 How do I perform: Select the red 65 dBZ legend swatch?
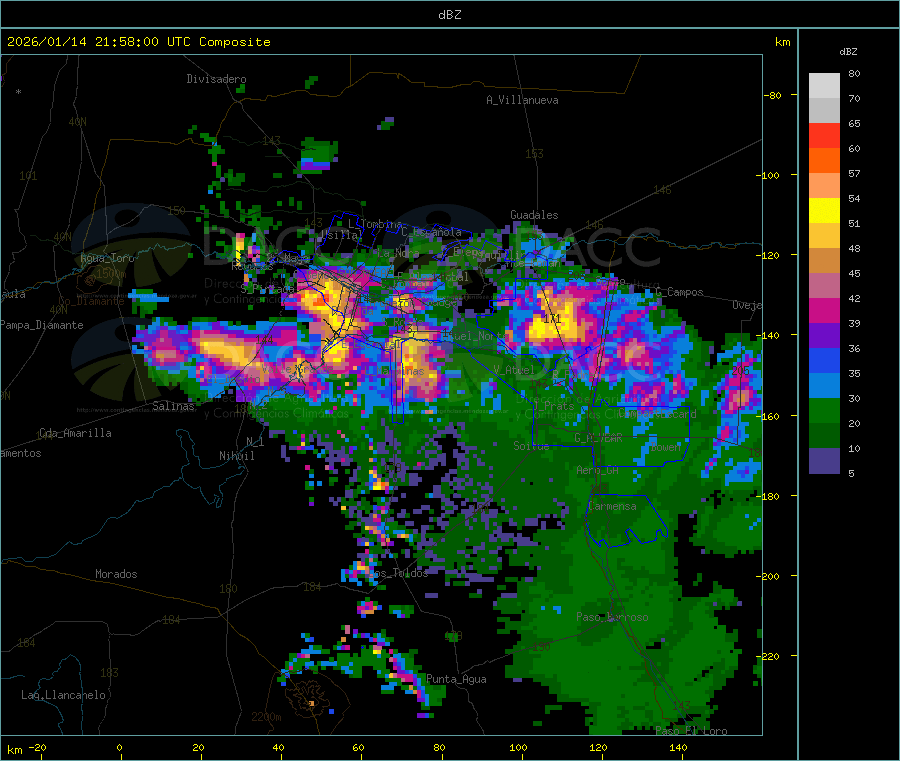pyautogui.click(x=824, y=135)
